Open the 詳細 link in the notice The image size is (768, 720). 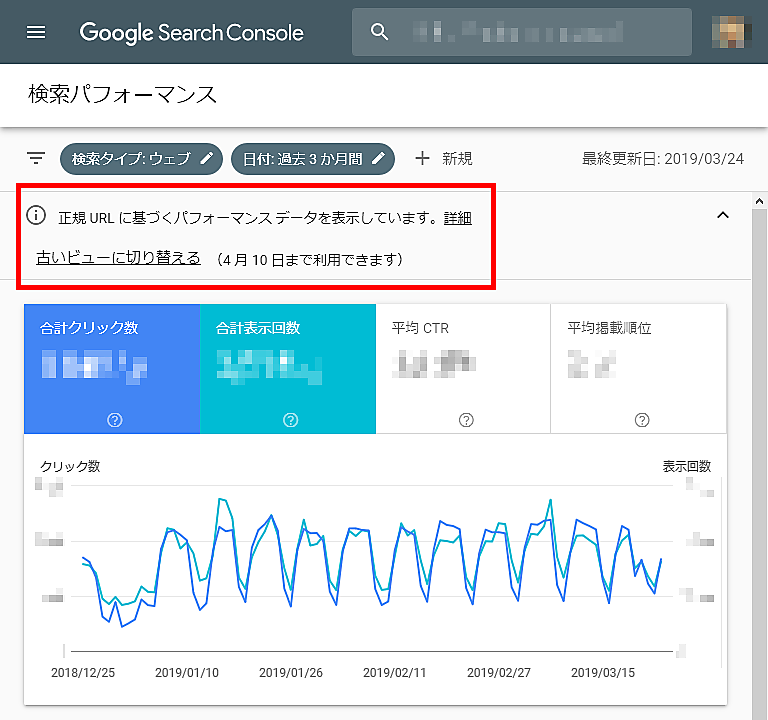pyautogui.click(x=458, y=217)
